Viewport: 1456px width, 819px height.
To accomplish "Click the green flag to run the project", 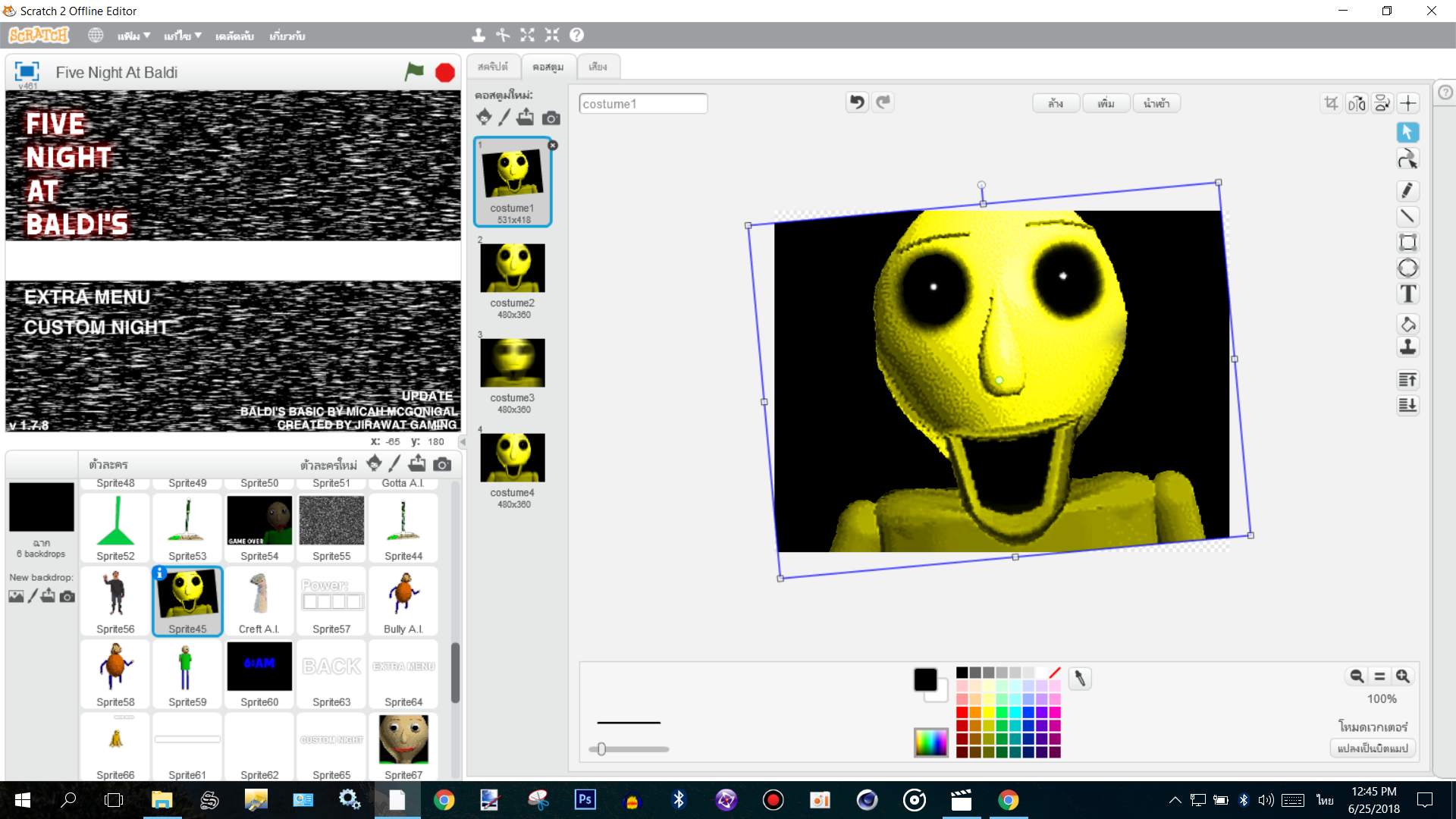I will (x=415, y=71).
